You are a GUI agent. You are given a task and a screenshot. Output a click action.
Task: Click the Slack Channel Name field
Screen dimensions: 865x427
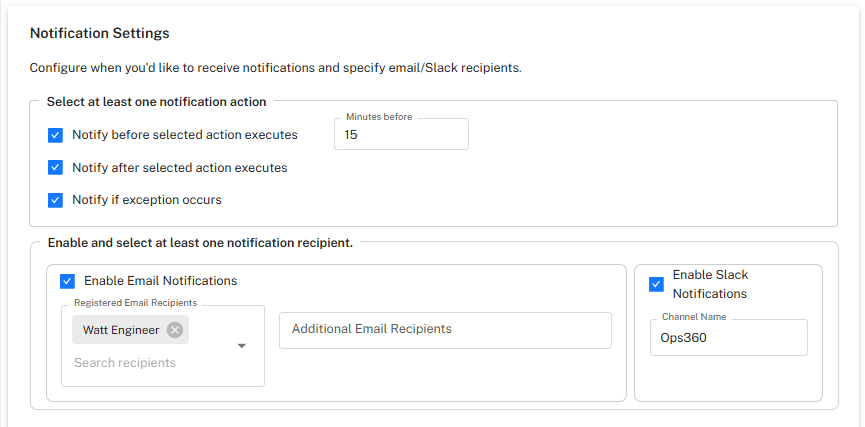click(x=729, y=338)
